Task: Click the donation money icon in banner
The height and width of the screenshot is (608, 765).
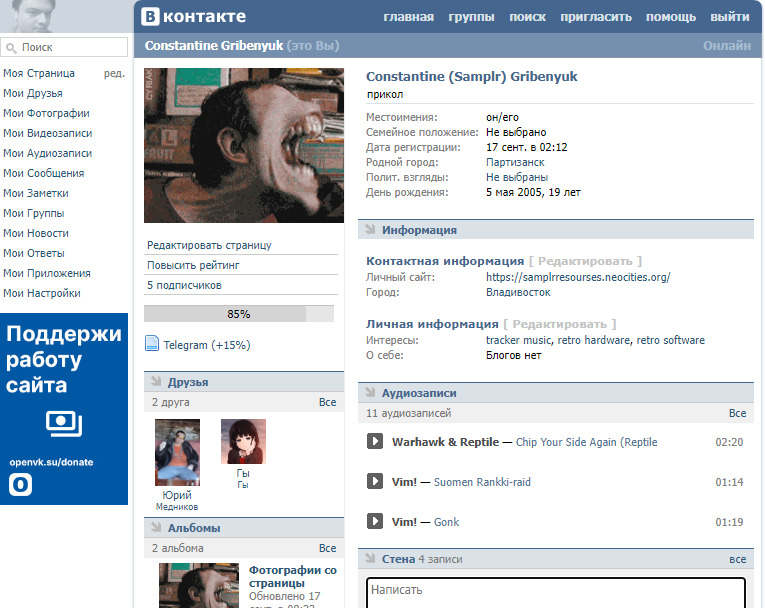Action: (64, 423)
